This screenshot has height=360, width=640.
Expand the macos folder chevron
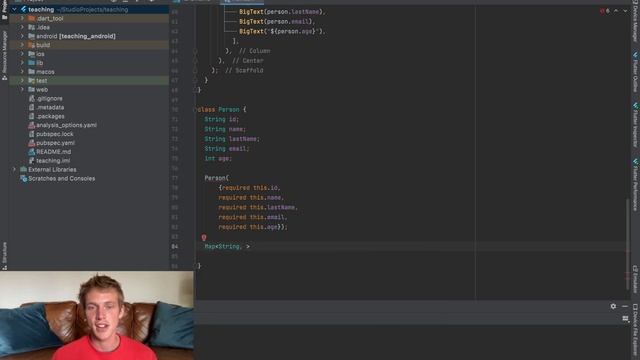[22, 72]
